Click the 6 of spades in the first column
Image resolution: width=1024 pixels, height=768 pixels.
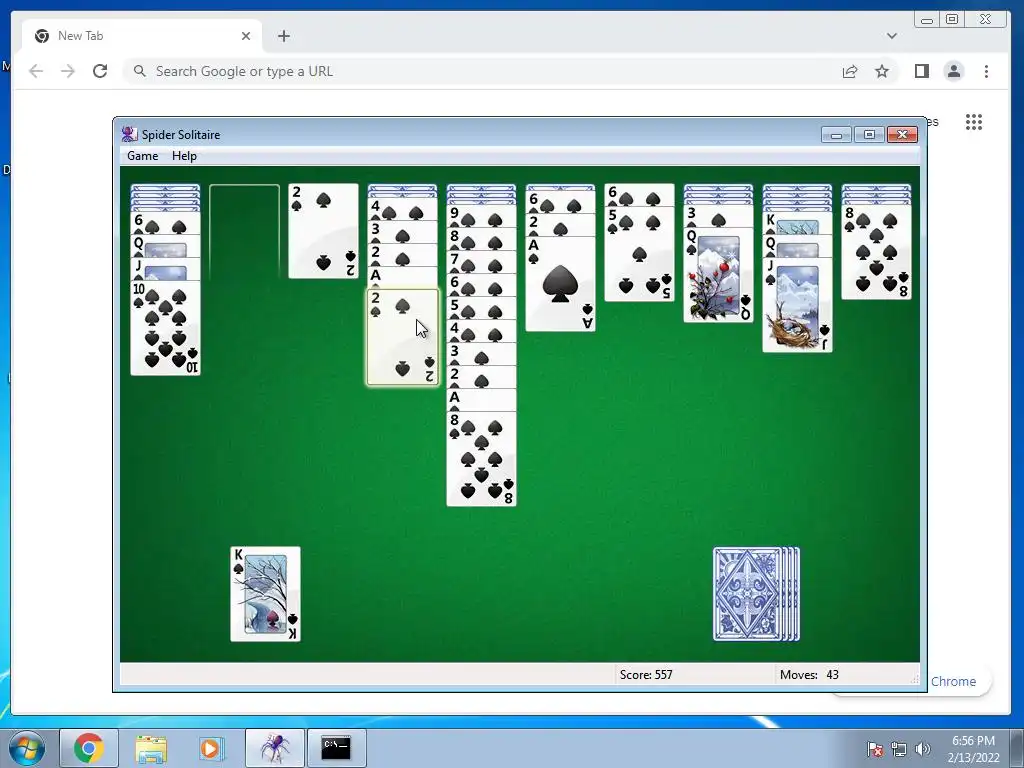click(x=165, y=223)
